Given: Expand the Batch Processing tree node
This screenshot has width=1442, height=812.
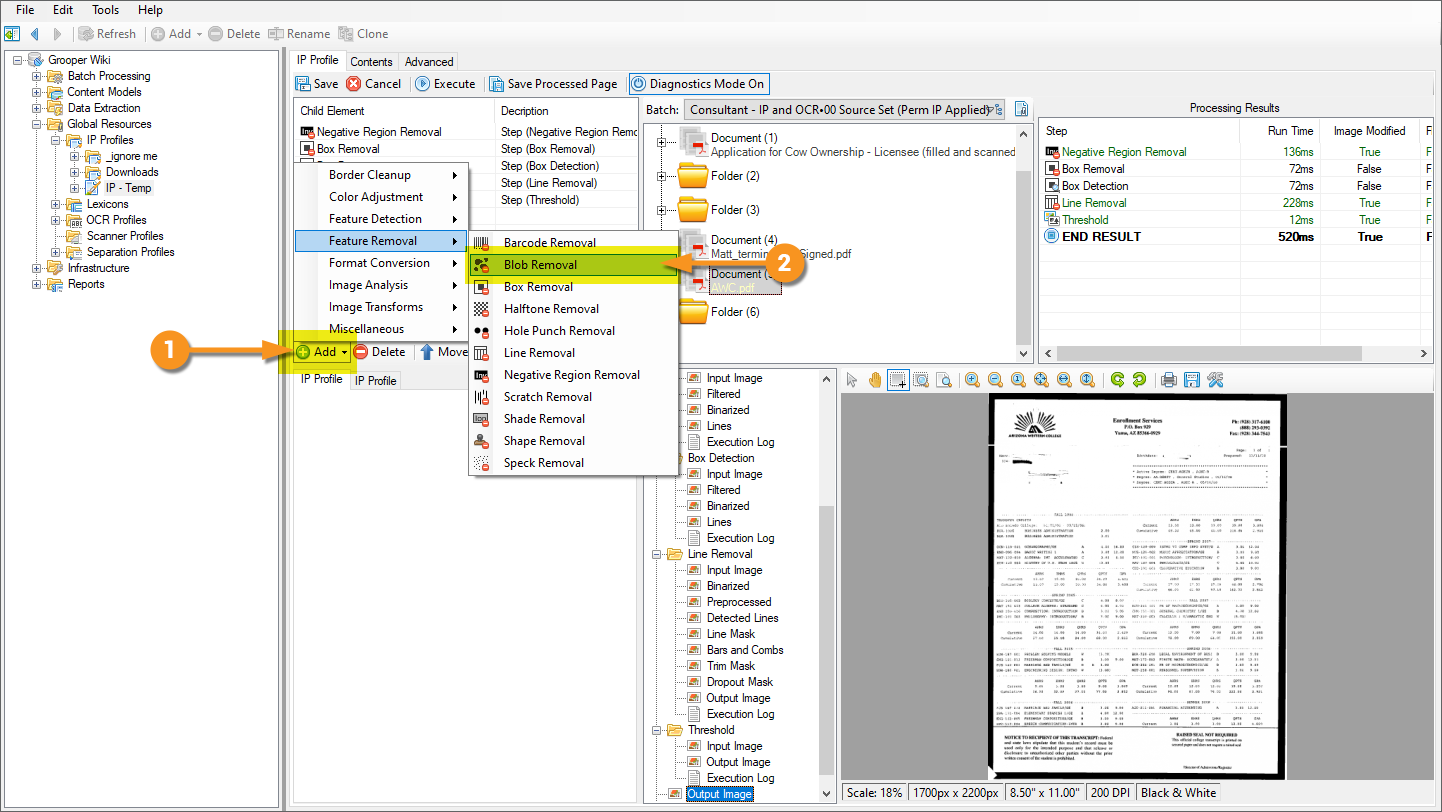Looking at the screenshot, I should pyautogui.click(x=37, y=76).
